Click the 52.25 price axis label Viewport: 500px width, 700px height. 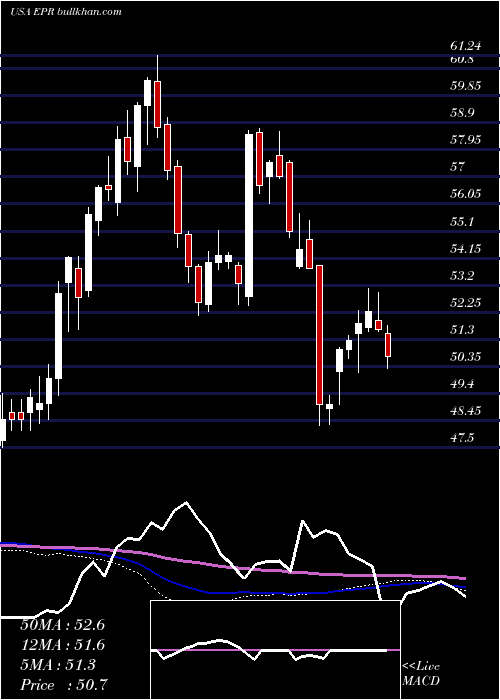pos(465,303)
